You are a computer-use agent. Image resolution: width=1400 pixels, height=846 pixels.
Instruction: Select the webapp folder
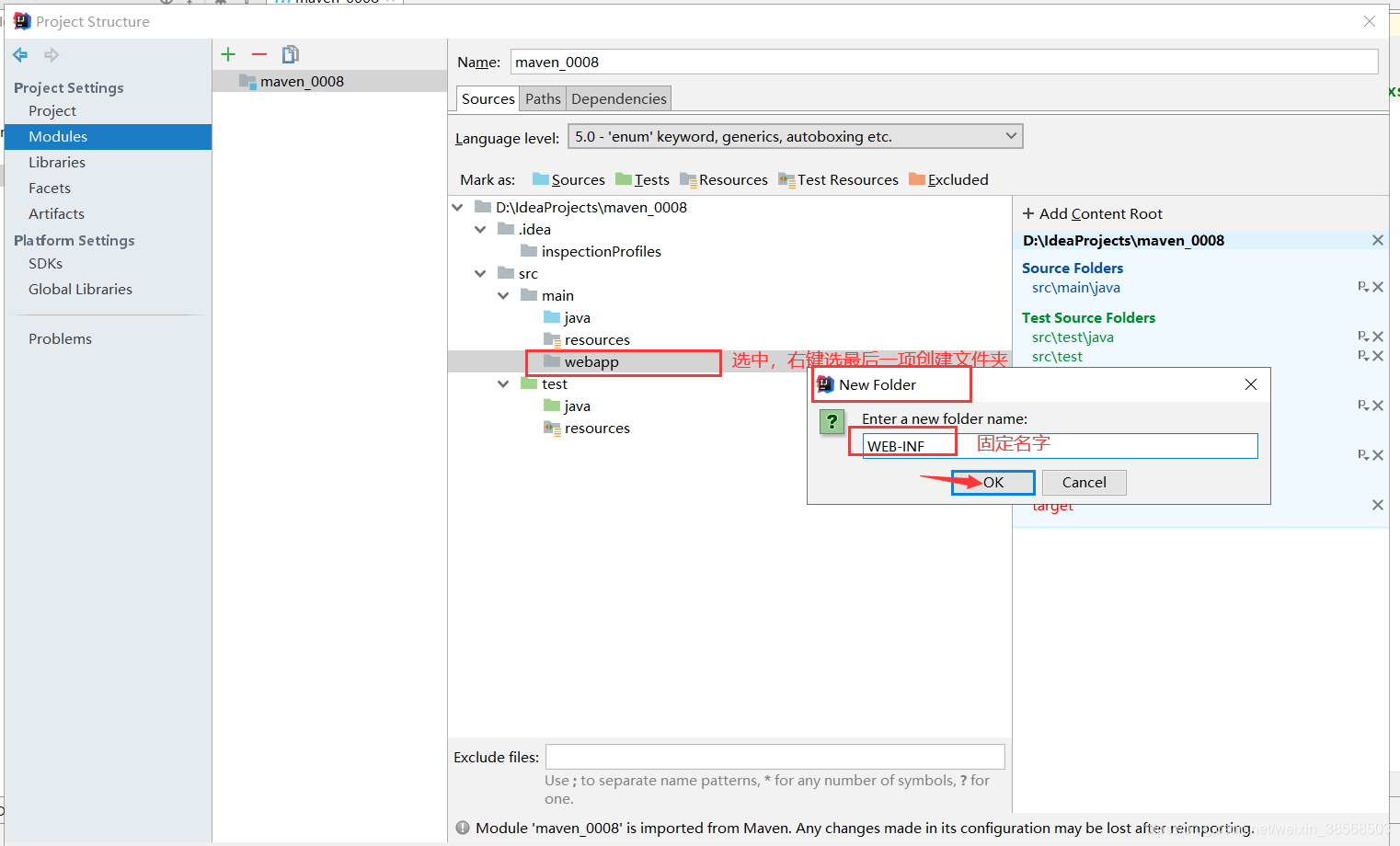coord(591,361)
